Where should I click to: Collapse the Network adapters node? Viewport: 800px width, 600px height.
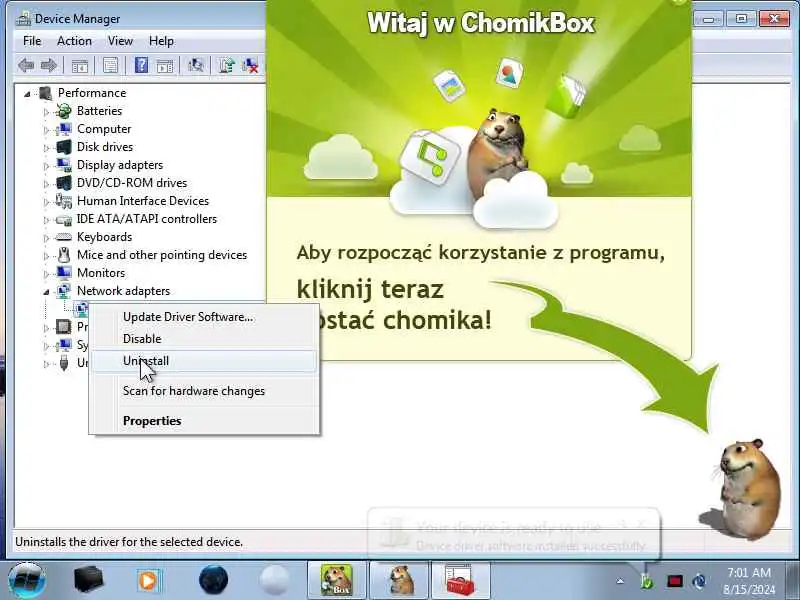(46, 291)
